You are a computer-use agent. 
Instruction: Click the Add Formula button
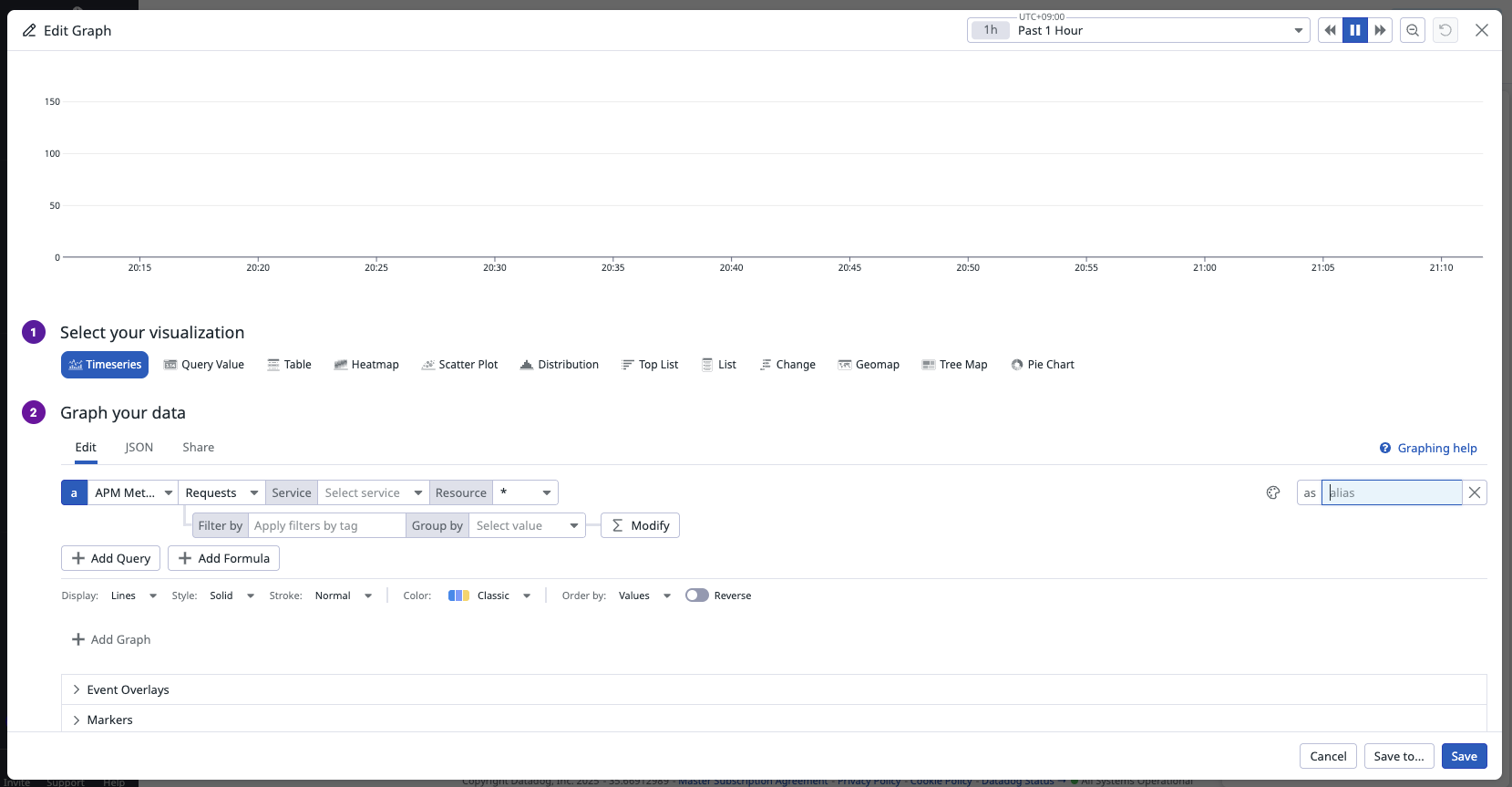click(x=223, y=558)
